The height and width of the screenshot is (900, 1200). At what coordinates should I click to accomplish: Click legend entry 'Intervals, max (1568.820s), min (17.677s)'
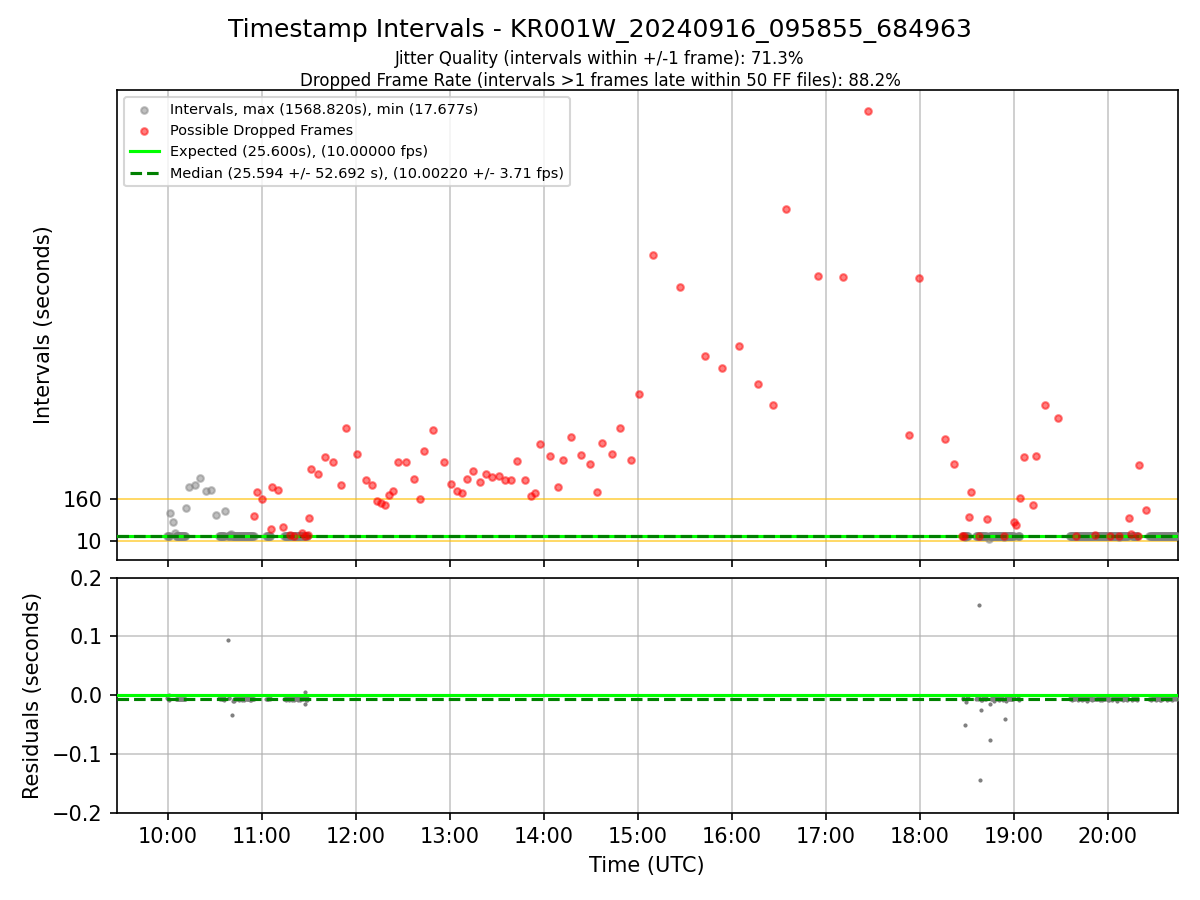click(x=323, y=109)
